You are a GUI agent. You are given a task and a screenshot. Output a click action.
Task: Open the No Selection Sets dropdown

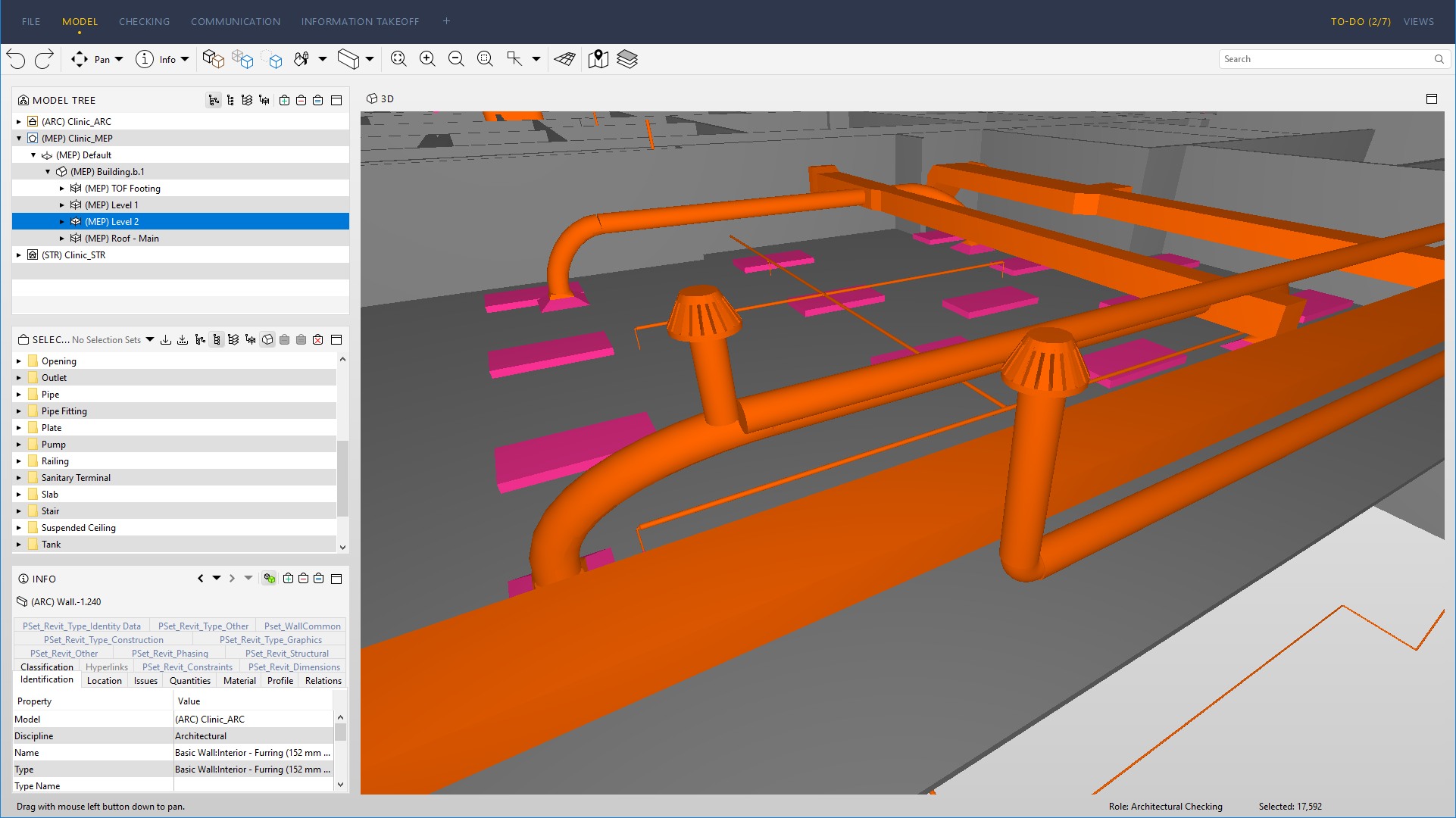click(x=150, y=339)
